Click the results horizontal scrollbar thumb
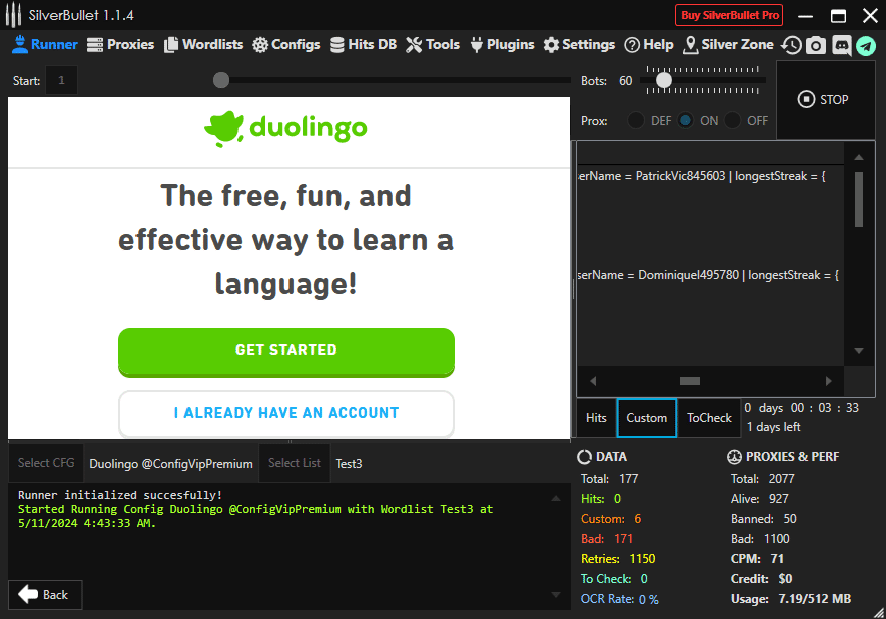886x619 pixels. tap(690, 381)
